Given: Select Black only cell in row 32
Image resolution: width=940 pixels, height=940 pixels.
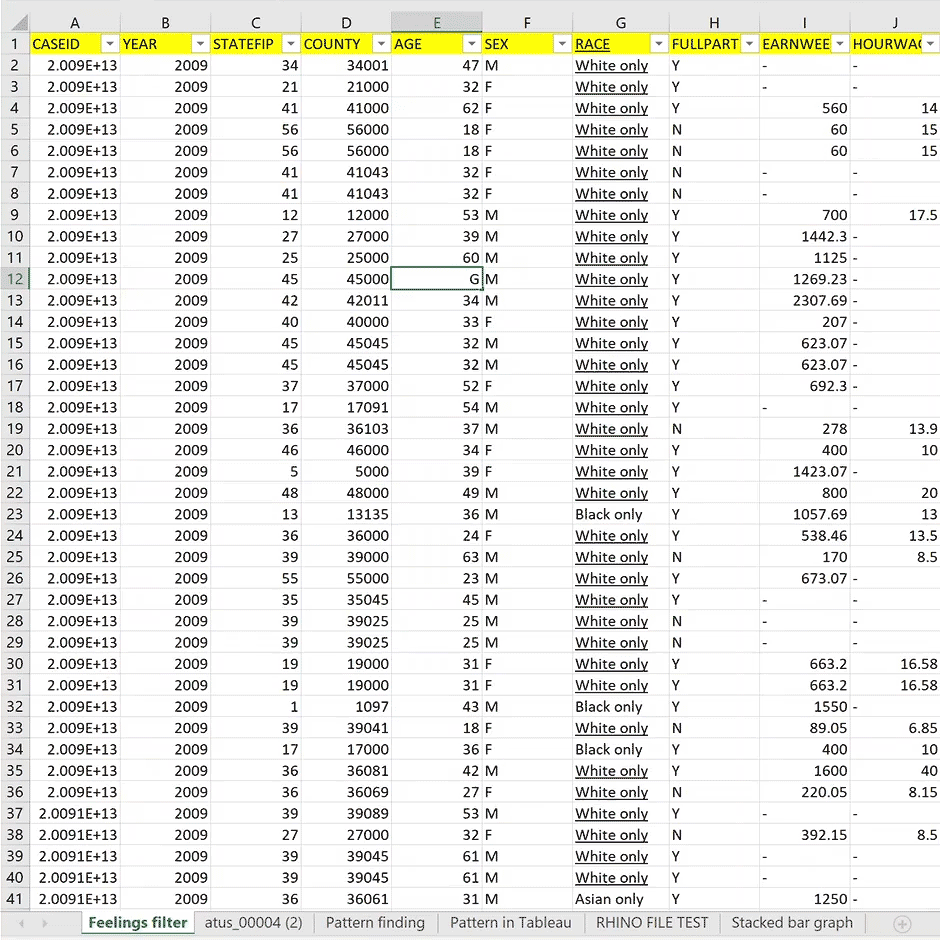Looking at the screenshot, I should pyautogui.click(x=620, y=706).
